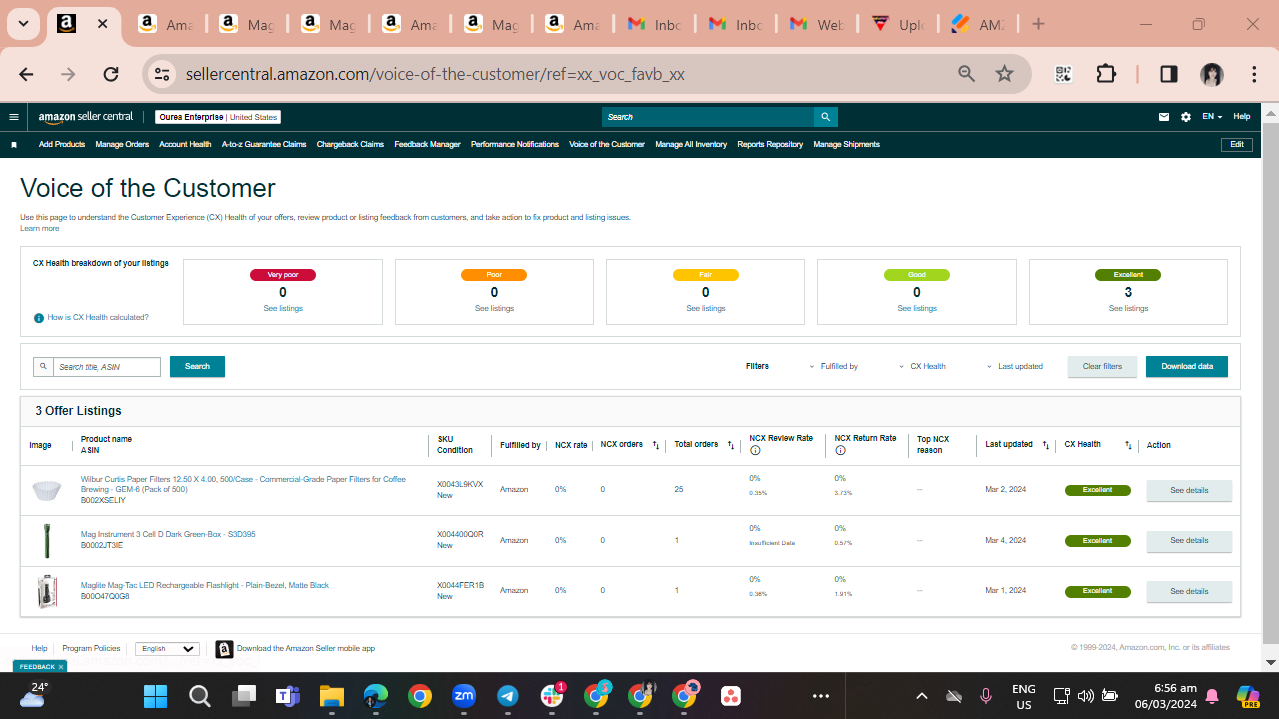The image size is (1279, 719).
Task: Sort by Last updated column arrows
Action: (1046, 445)
